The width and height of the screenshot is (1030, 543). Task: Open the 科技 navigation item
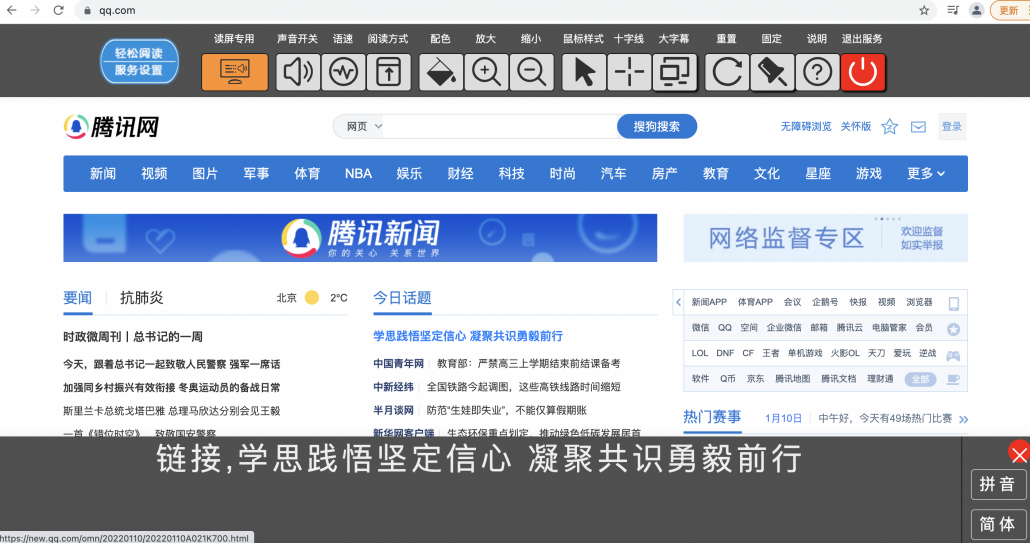click(x=512, y=173)
